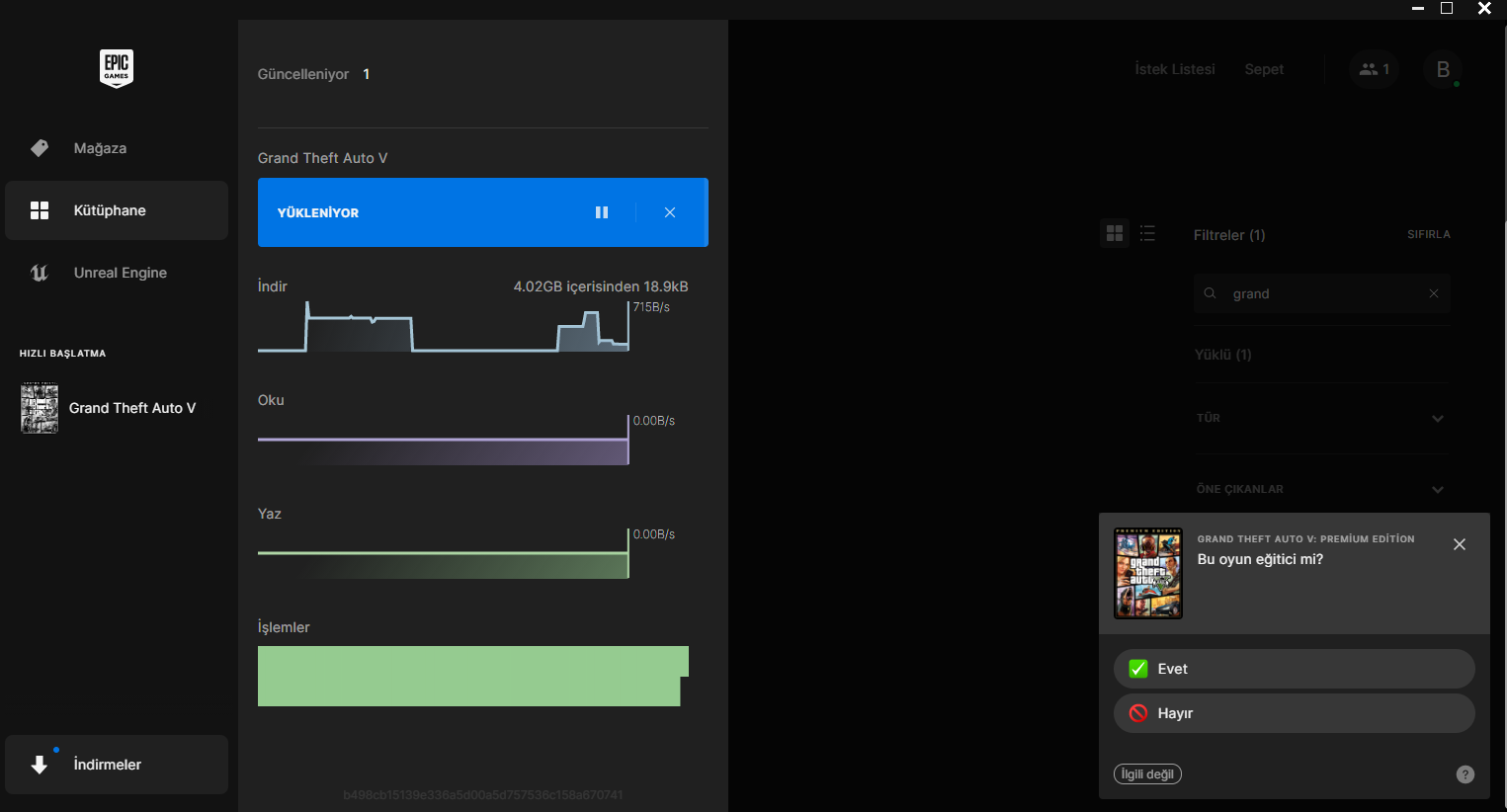
Task: Open the B profile avatar menu
Action: coord(1443,69)
